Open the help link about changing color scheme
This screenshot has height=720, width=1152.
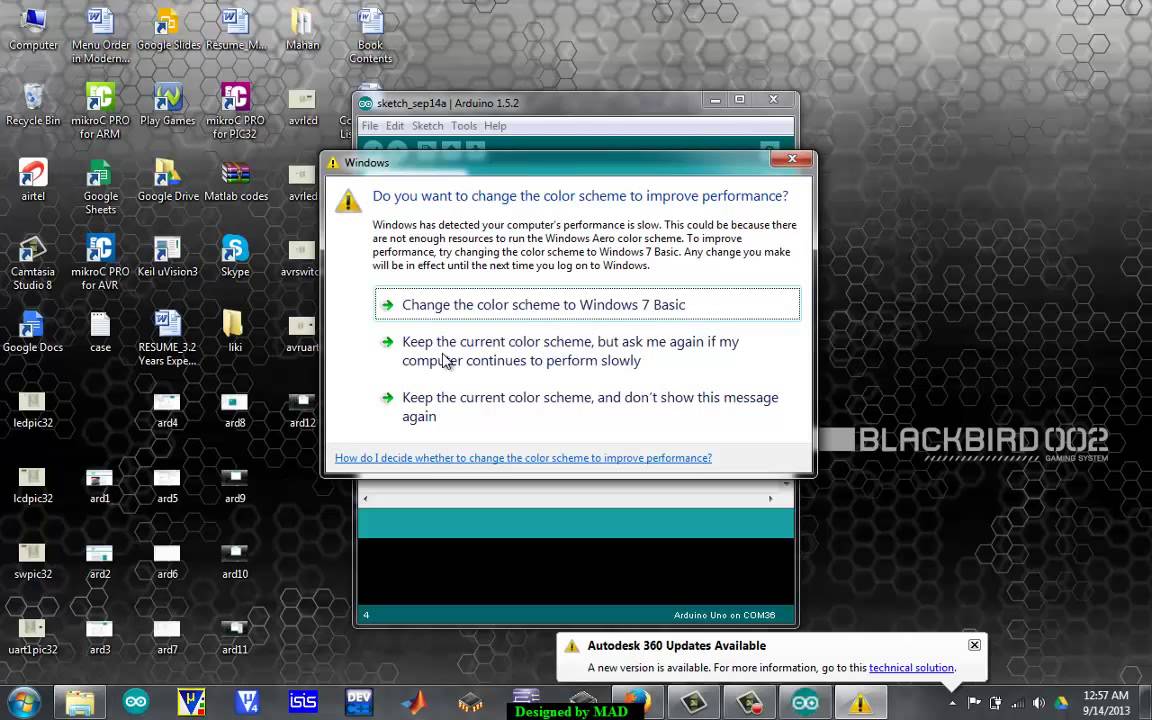[523, 458]
